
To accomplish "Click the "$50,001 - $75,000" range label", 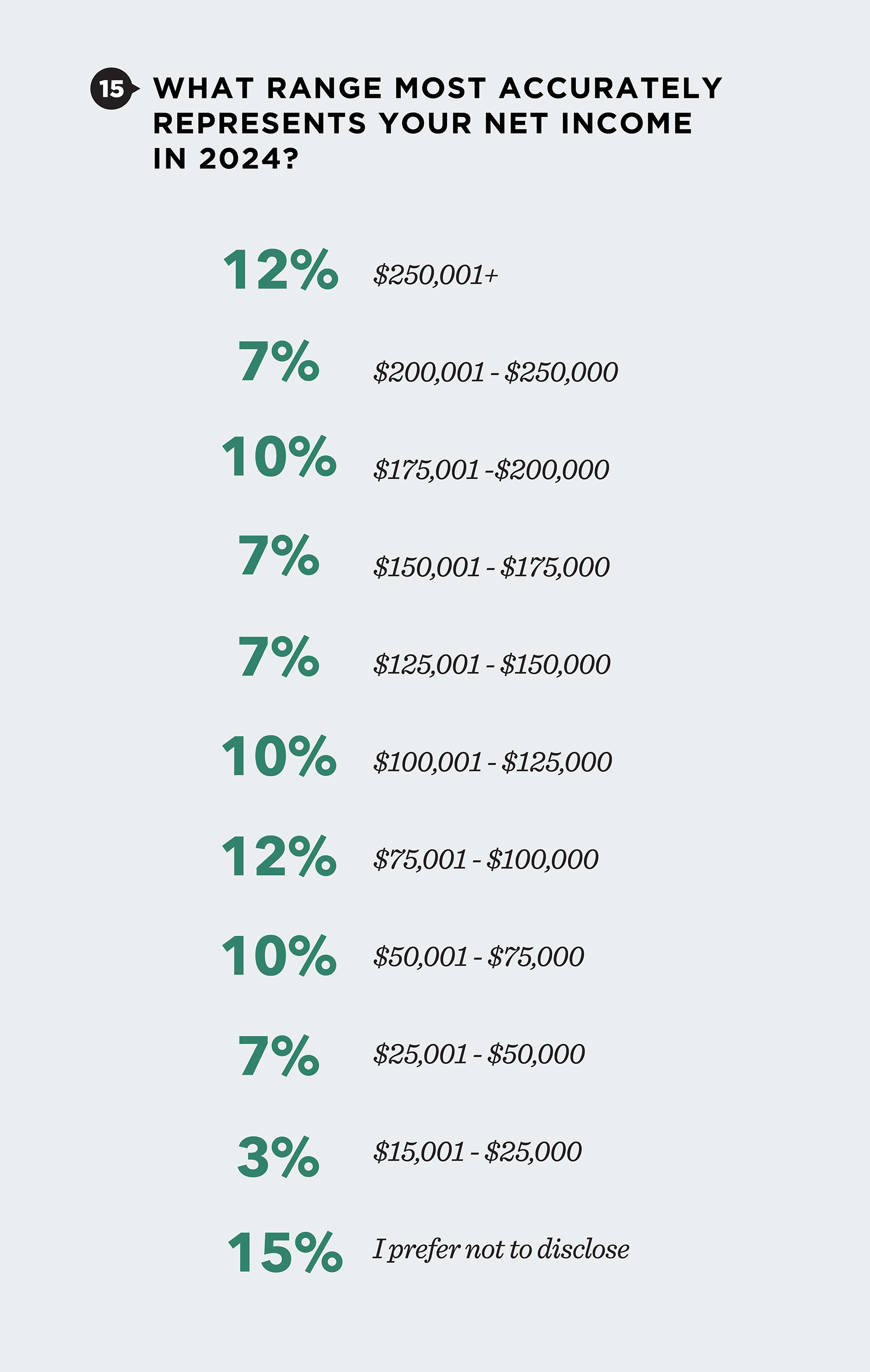I will pos(479,956).
